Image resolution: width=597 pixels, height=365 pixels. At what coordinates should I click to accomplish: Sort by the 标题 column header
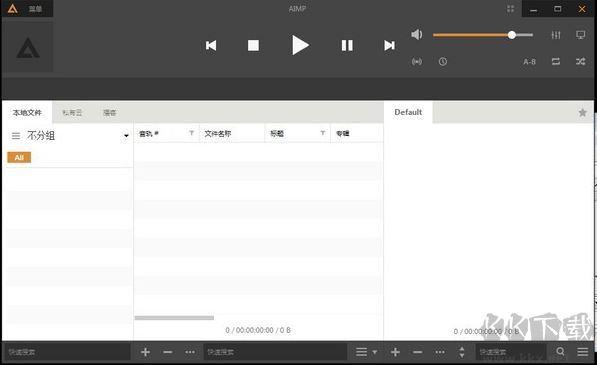click(277, 134)
